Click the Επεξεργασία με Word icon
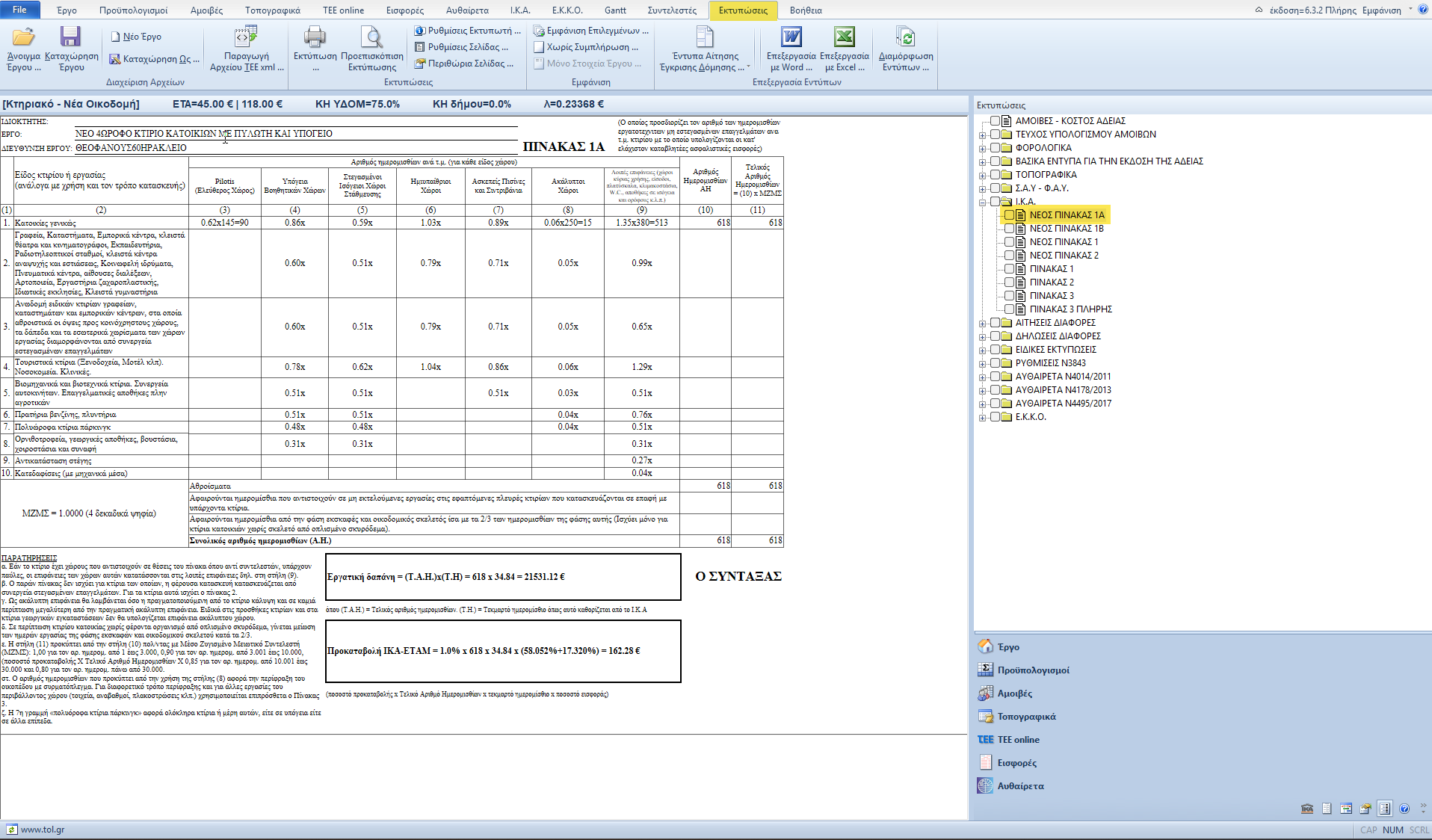The height and width of the screenshot is (840, 1432). pos(791,37)
